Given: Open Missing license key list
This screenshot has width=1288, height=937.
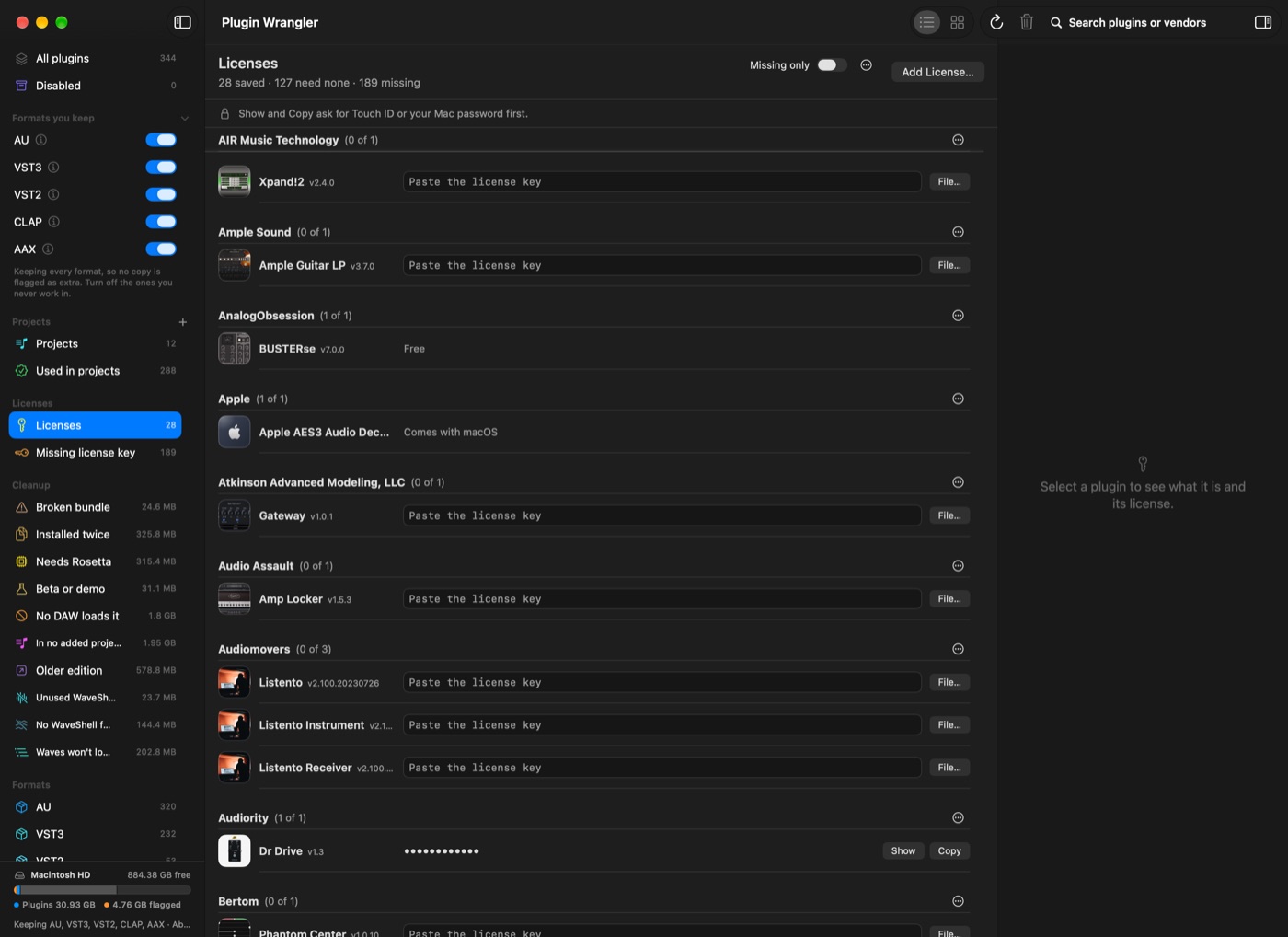Looking at the screenshot, I should tap(95, 453).
